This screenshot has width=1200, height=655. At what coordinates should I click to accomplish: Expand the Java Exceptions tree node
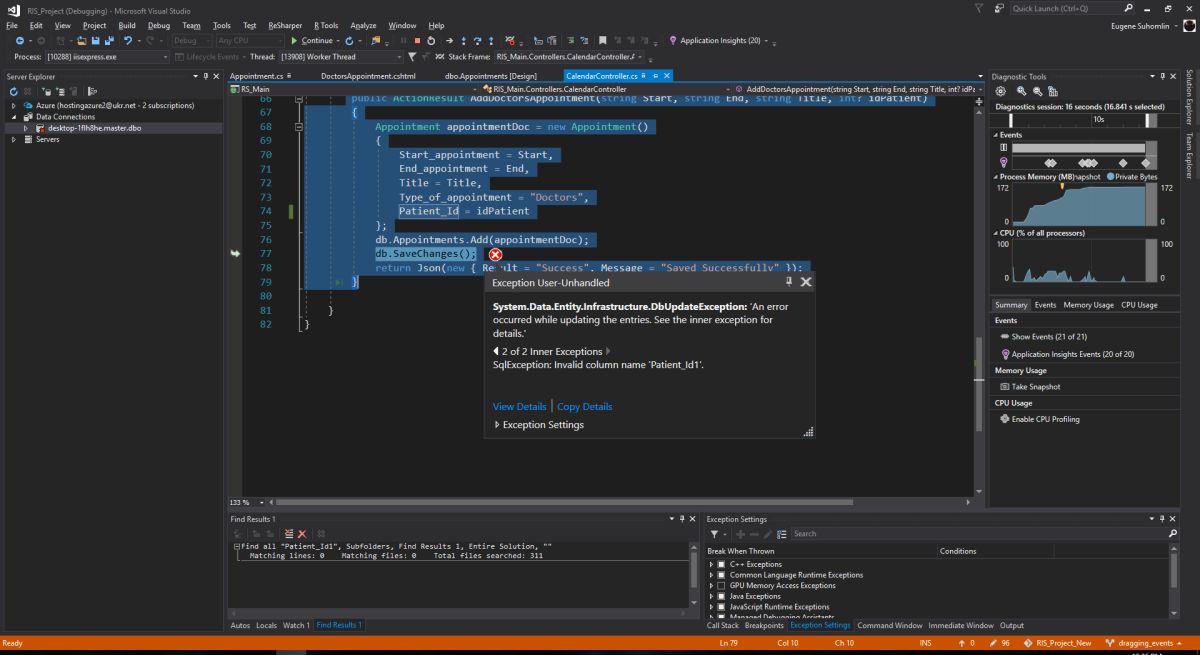tap(711, 596)
